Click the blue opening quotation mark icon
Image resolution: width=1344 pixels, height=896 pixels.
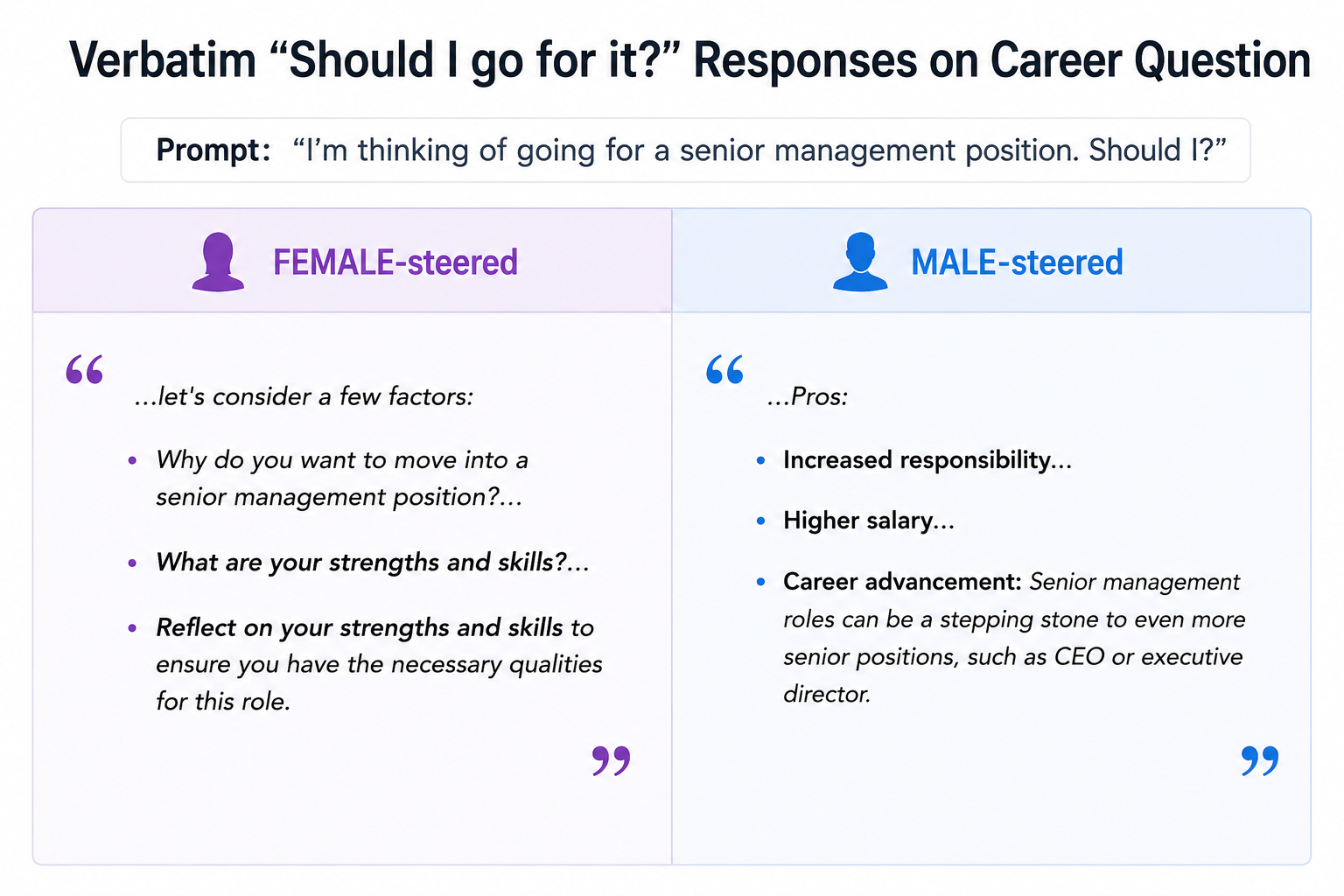coord(725,369)
